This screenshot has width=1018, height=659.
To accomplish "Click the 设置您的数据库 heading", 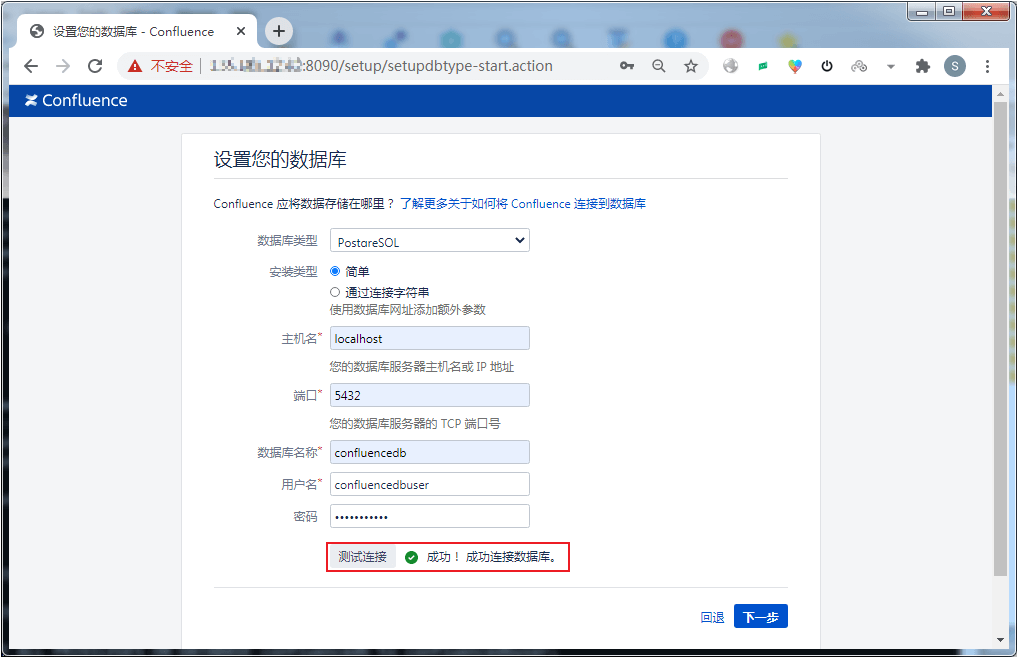I will [280, 159].
